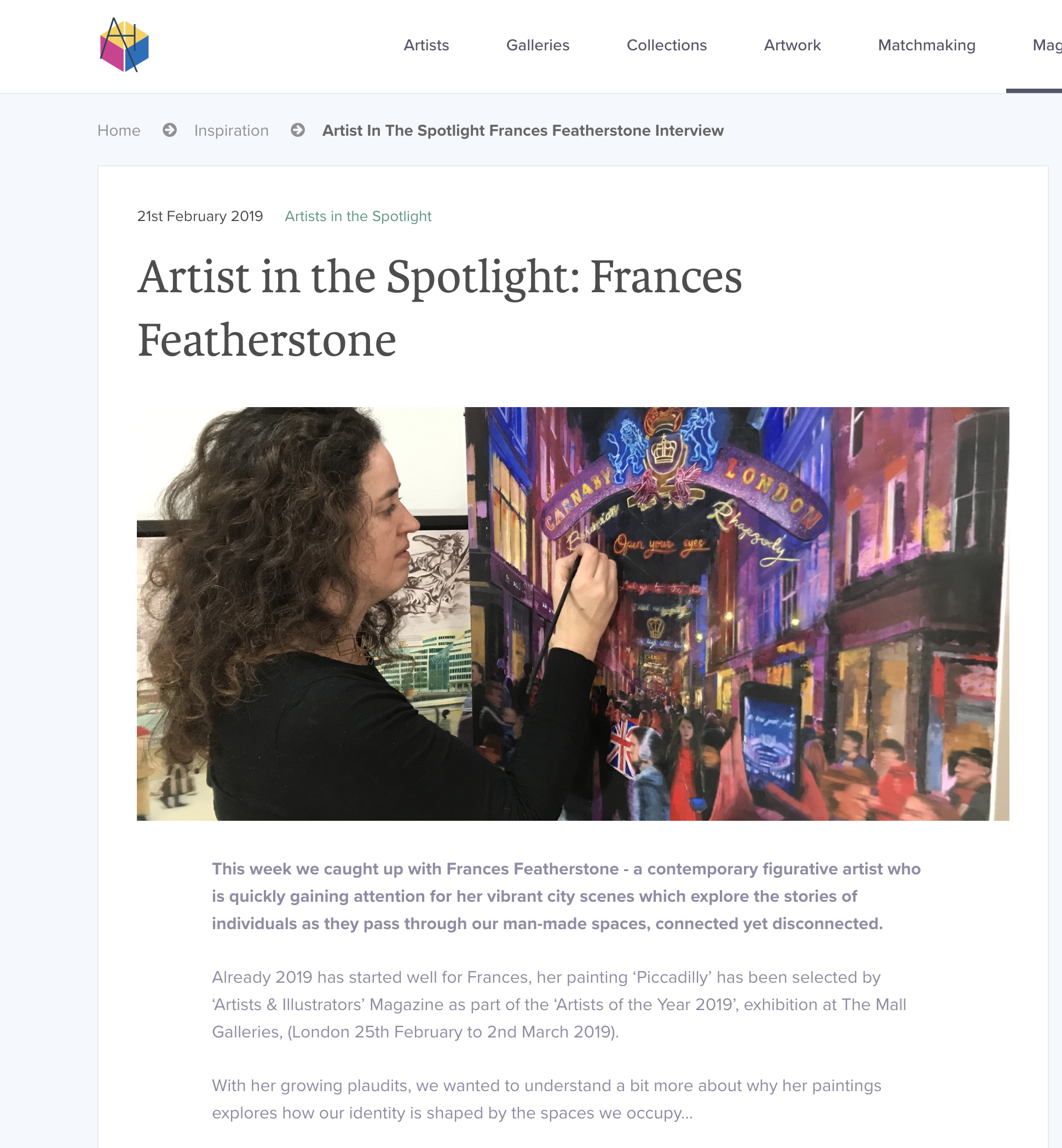This screenshot has height=1148, width=1062.
Task: Select Artwork in the top navigation
Action: coord(792,45)
